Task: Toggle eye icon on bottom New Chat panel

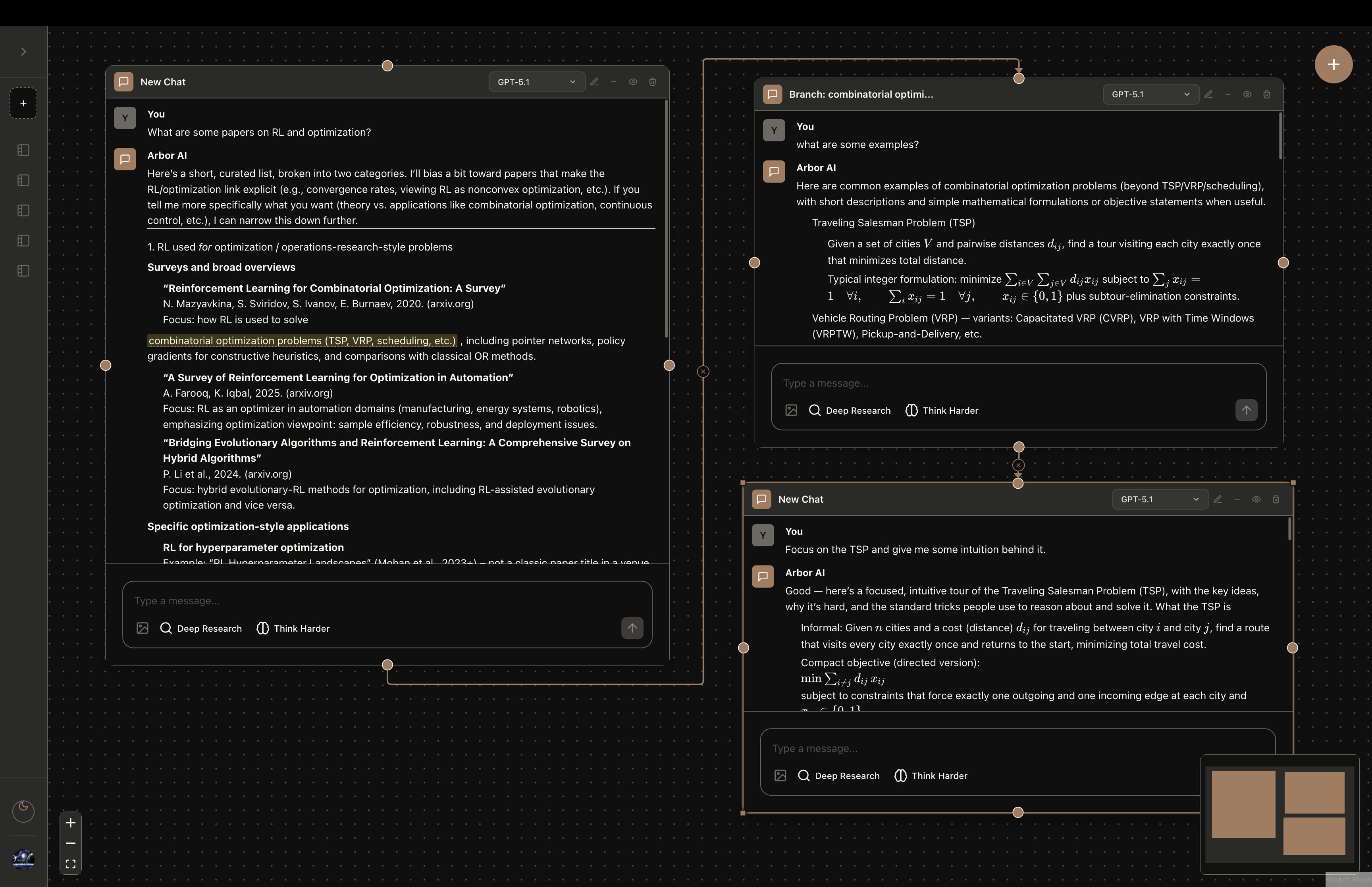Action: (x=1256, y=499)
